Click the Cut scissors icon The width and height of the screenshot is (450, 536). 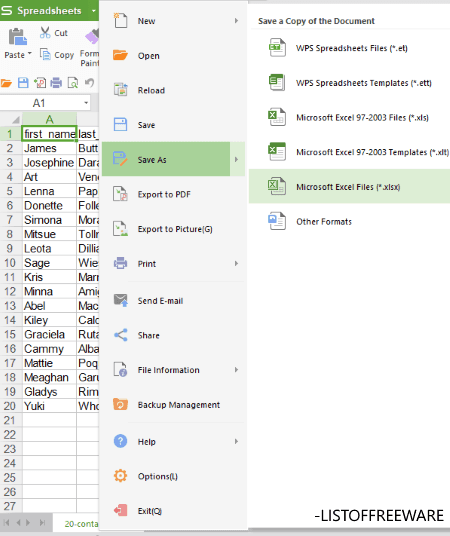tap(45, 32)
